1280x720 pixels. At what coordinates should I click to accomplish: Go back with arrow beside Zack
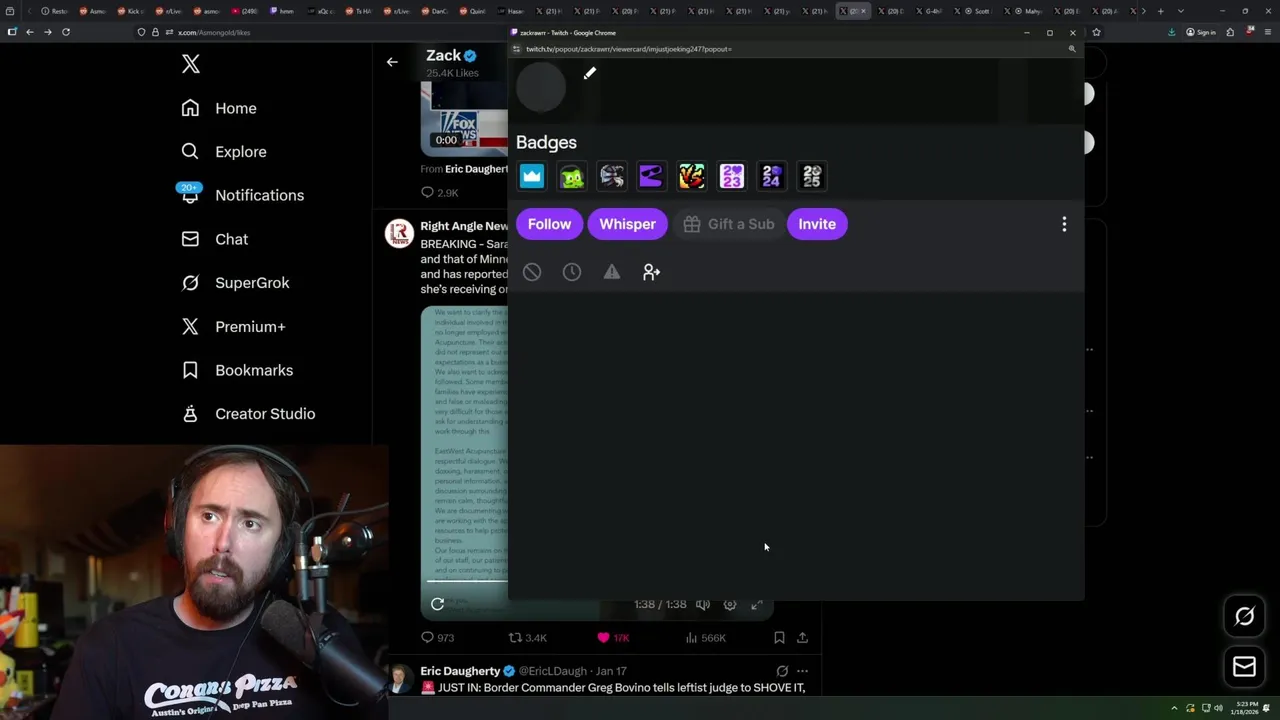392,62
